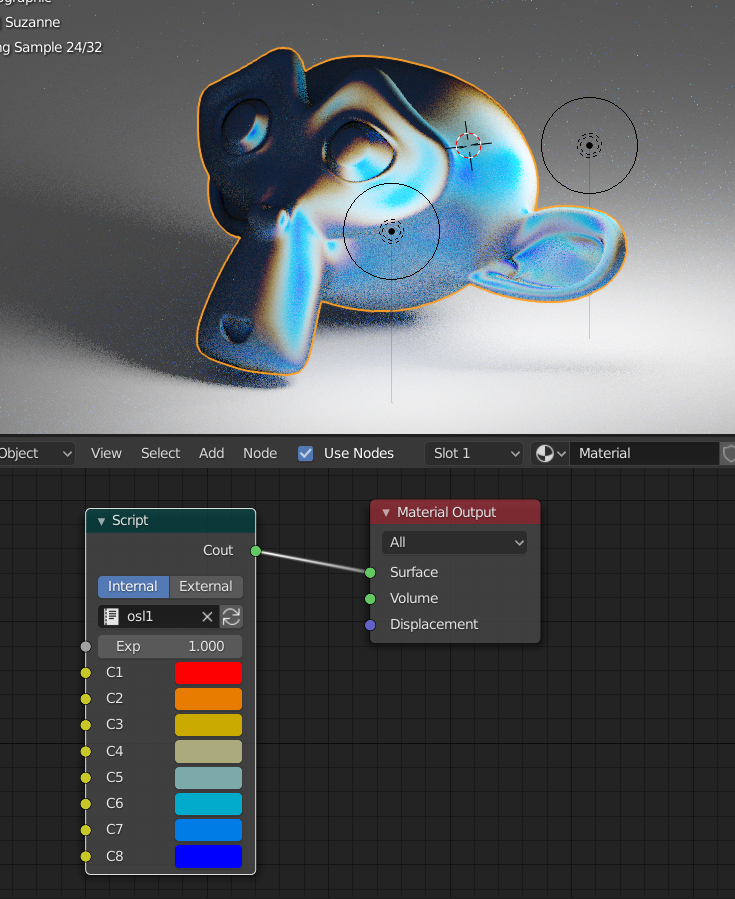Click the C4 input socket
The image size is (735, 899).
tap(86, 752)
